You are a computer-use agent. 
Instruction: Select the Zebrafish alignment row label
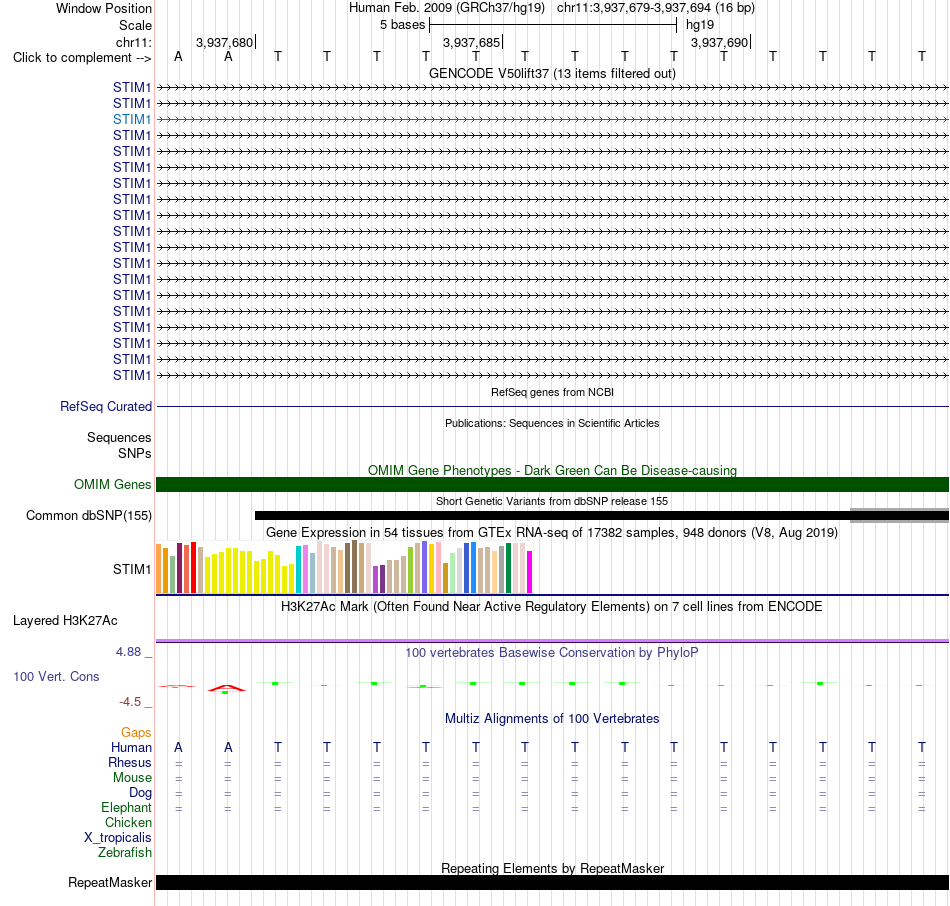[x=125, y=853]
